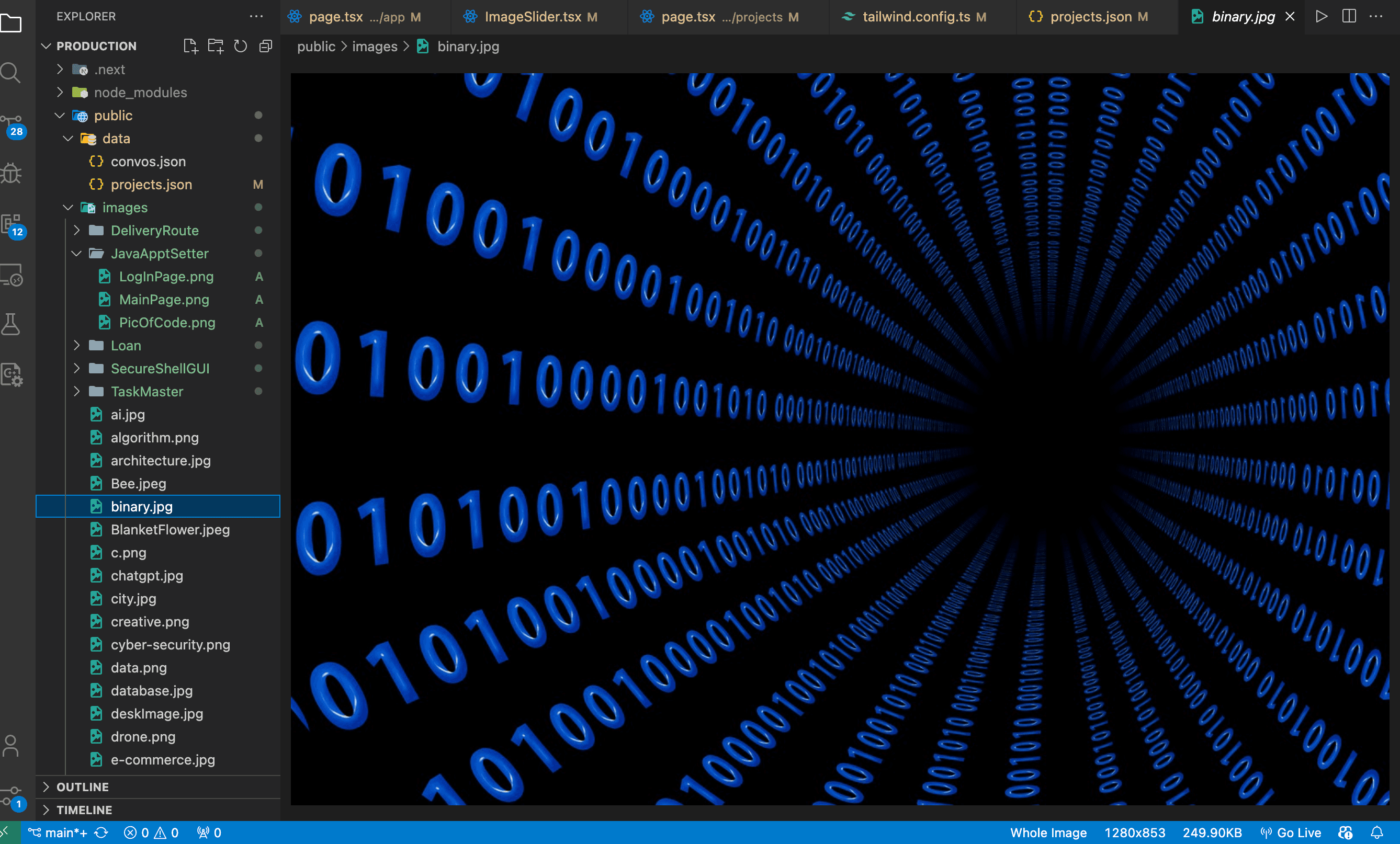
Task: Click the Whole Image zoom status item
Action: (x=1048, y=832)
